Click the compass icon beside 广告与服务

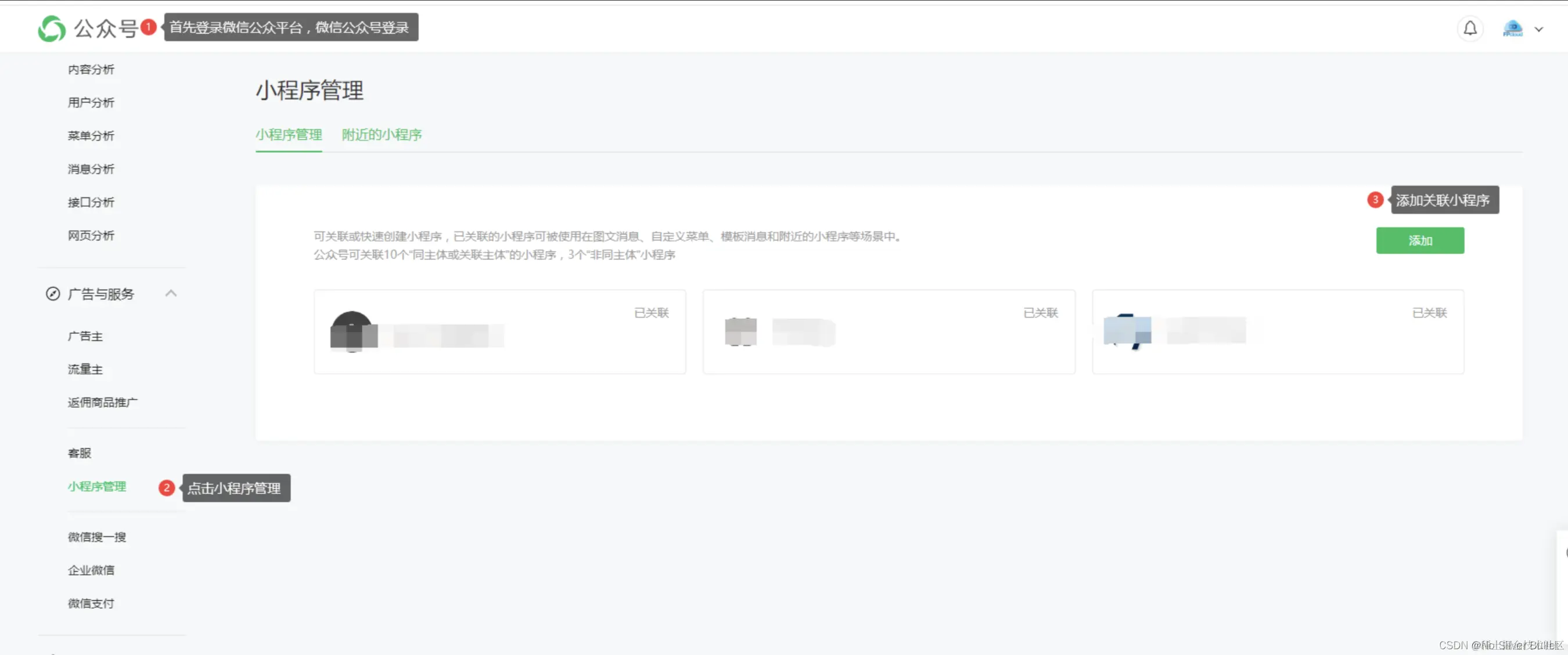[x=53, y=294]
